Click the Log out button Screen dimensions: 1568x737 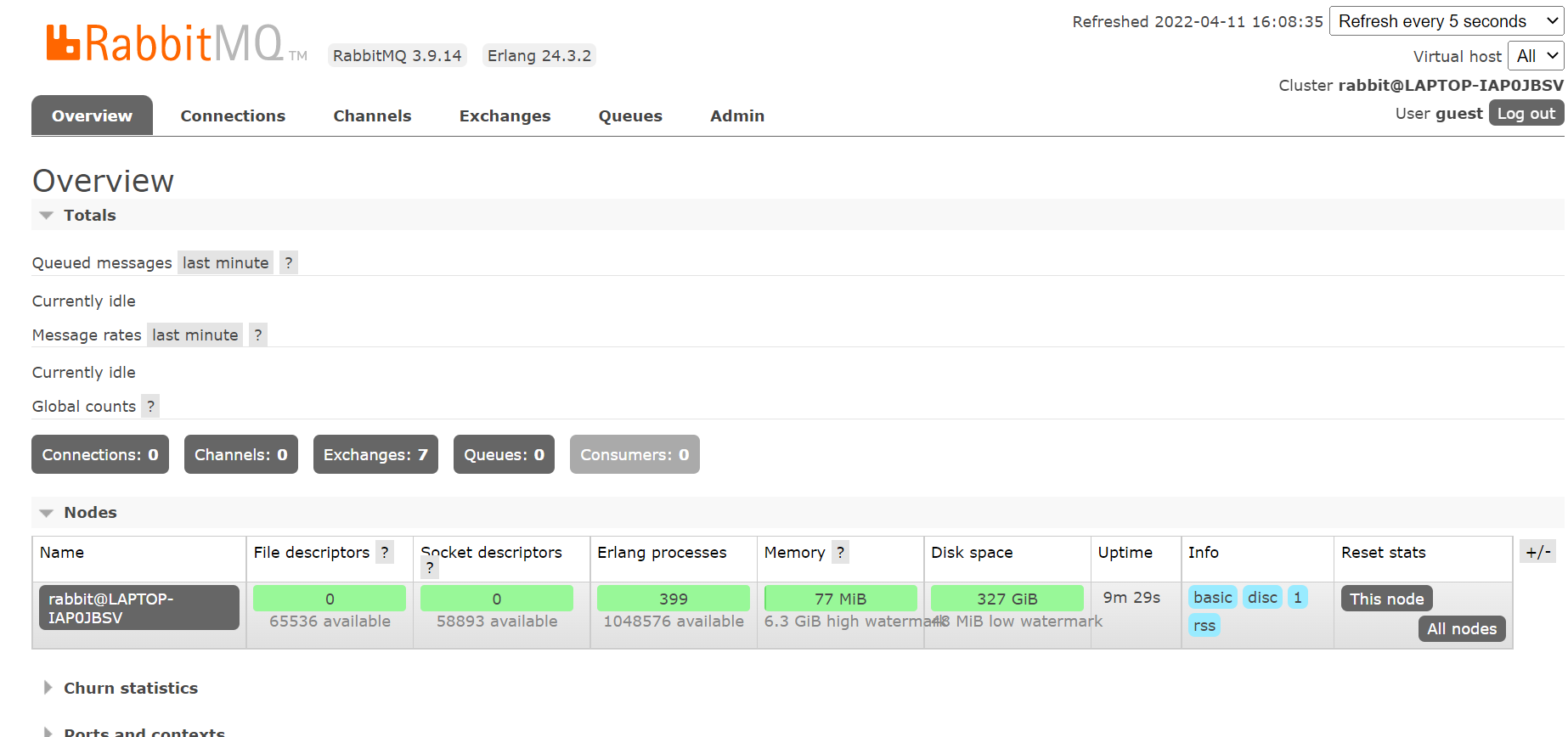(x=1526, y=113)
